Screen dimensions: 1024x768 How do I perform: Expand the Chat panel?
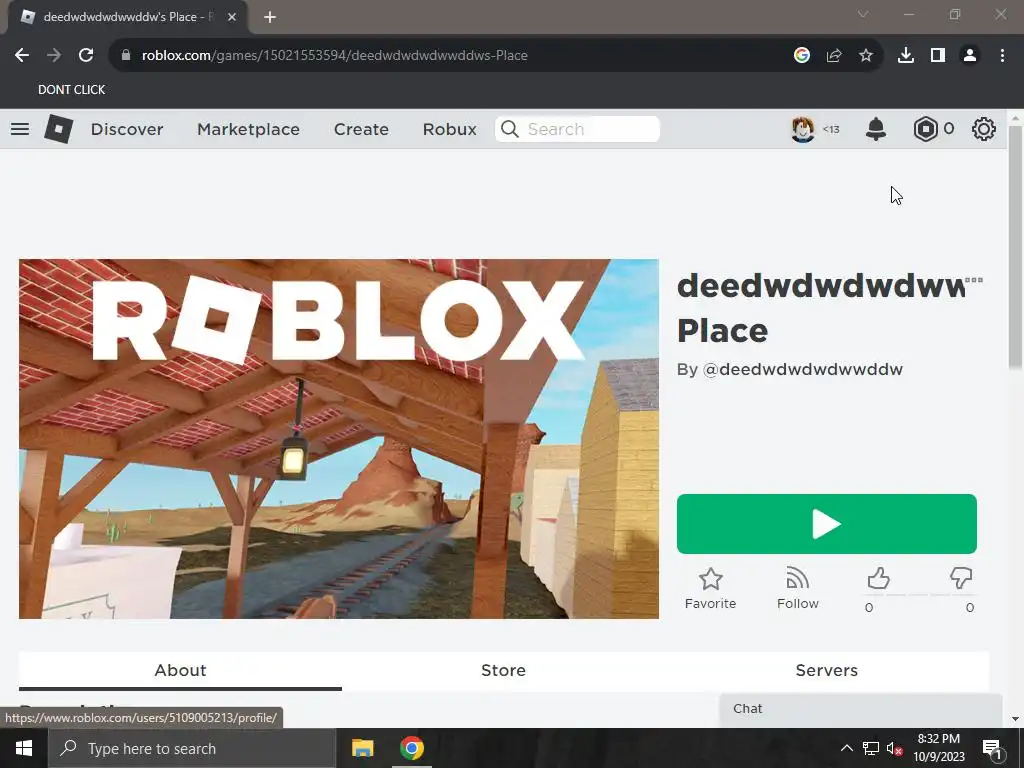pos(860,709)
